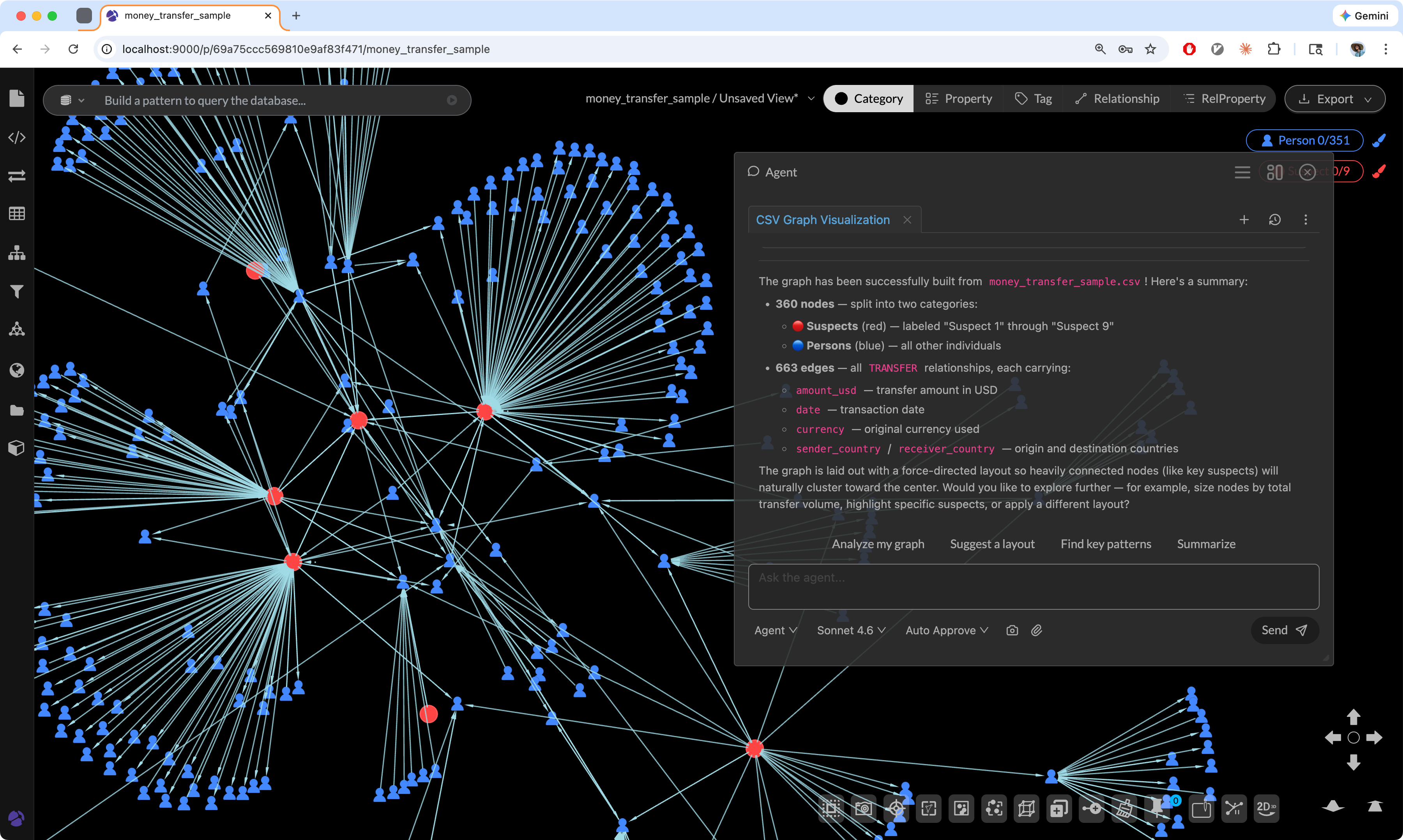
Task: Toggle the Person 0/351 category pill
Action: click(x=1304, y=140)
